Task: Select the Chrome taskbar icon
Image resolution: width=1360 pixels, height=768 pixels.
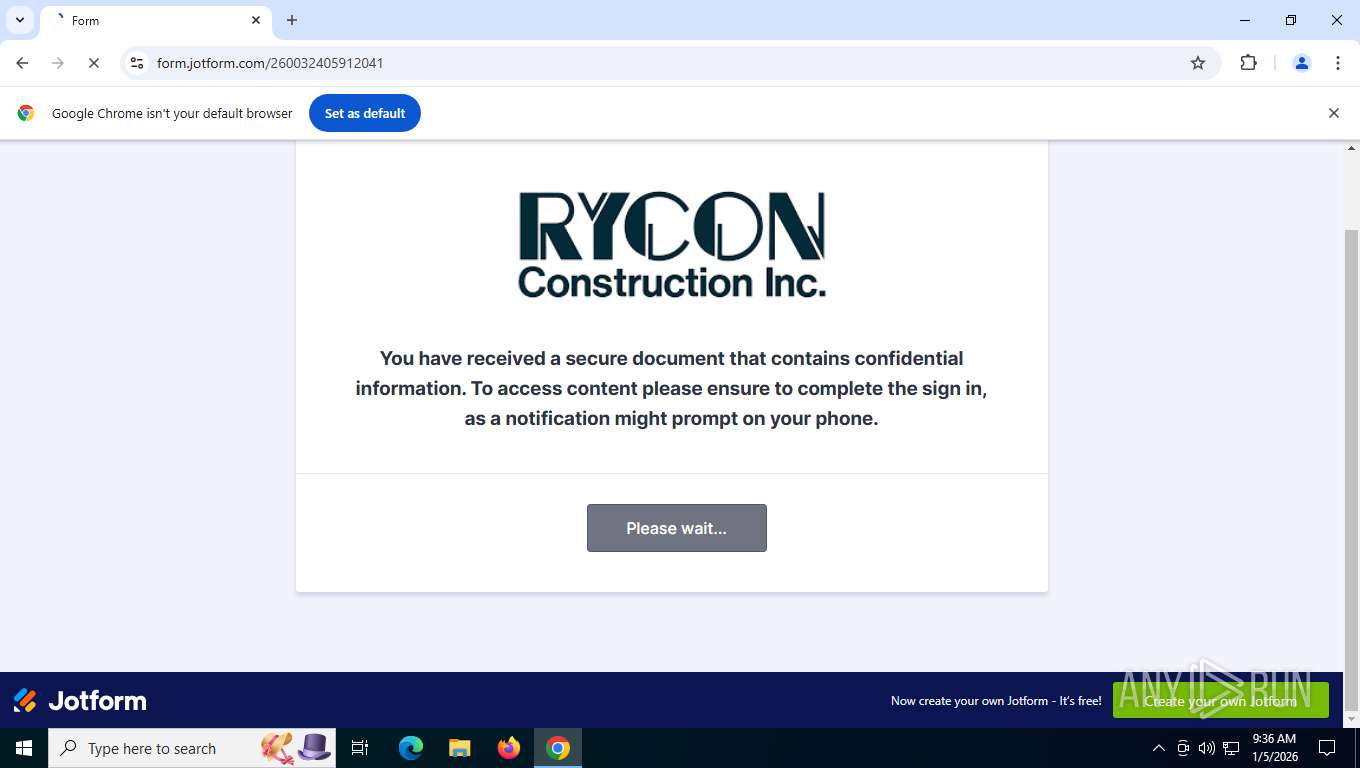Action: click(558, 748)
